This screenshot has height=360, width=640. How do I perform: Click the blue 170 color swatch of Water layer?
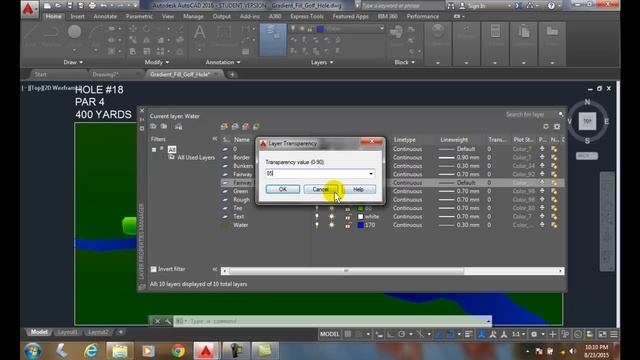click(360, 225)
